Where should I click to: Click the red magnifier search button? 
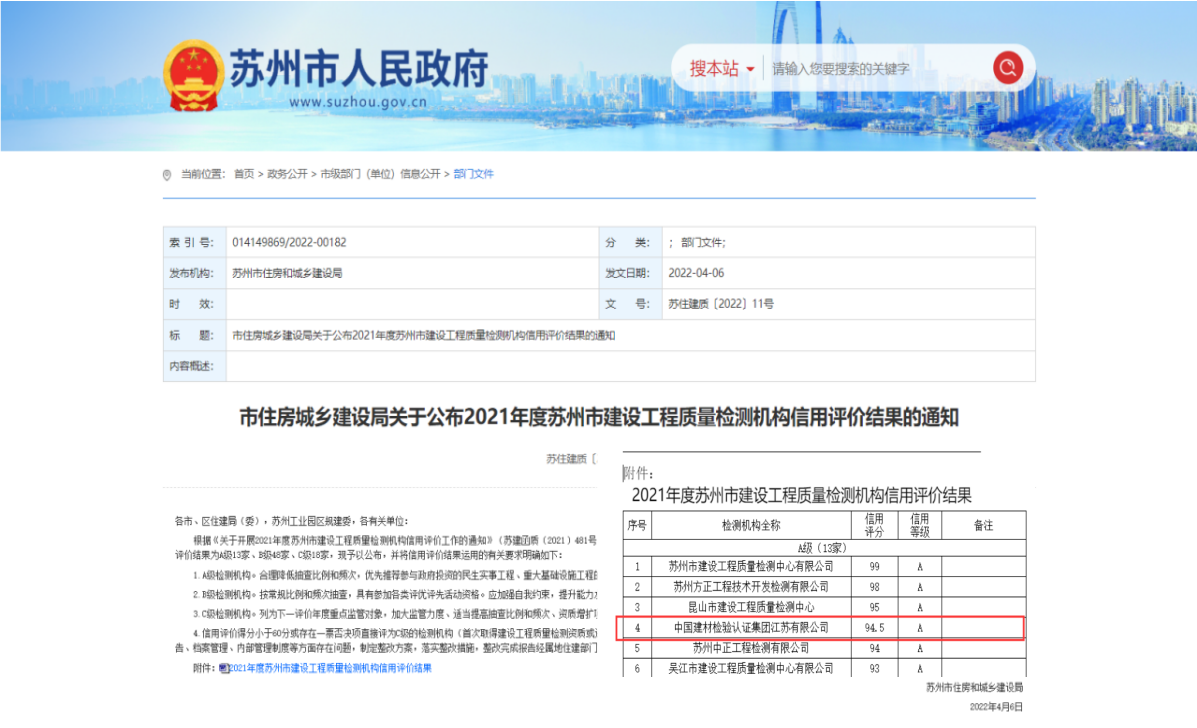point(1008,68)
